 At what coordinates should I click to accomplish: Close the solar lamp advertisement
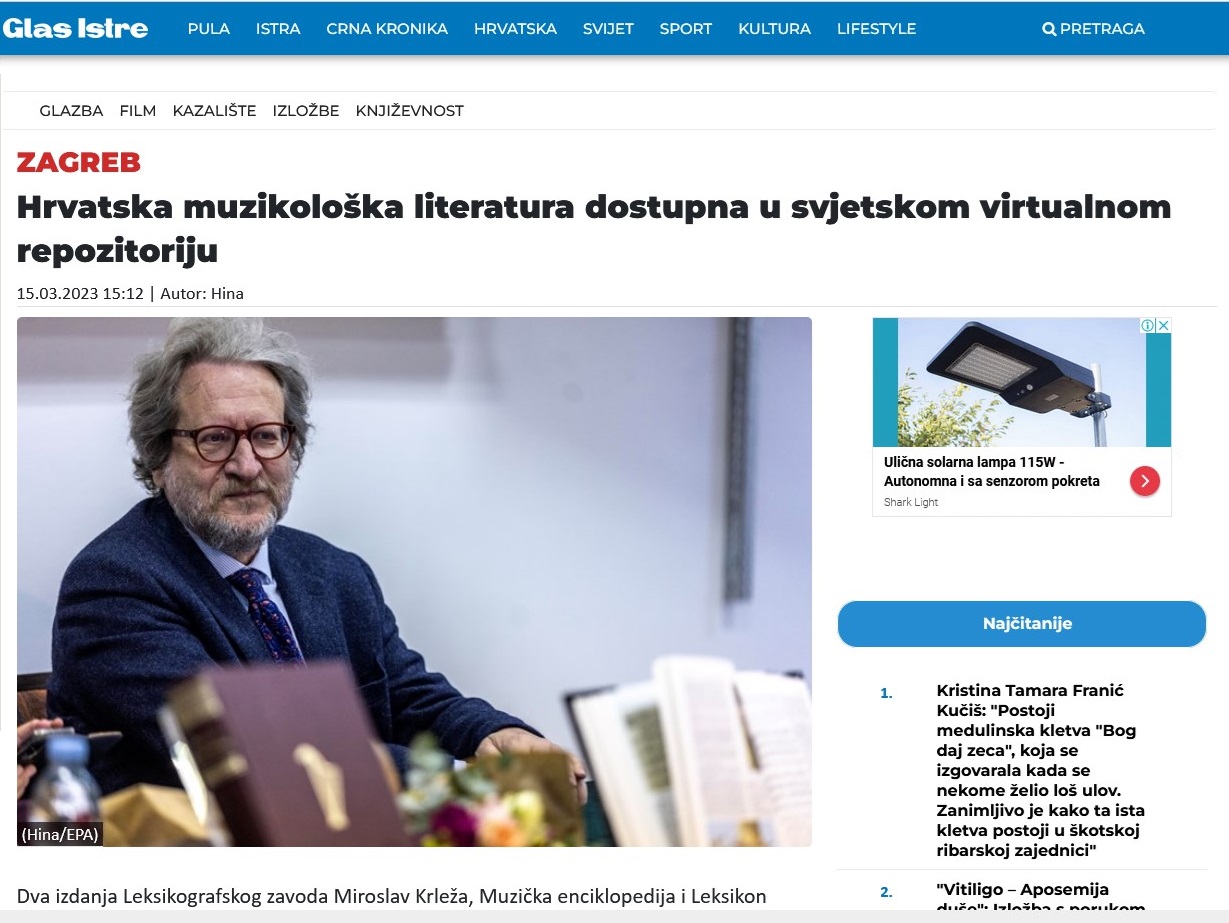(1163, 325)
